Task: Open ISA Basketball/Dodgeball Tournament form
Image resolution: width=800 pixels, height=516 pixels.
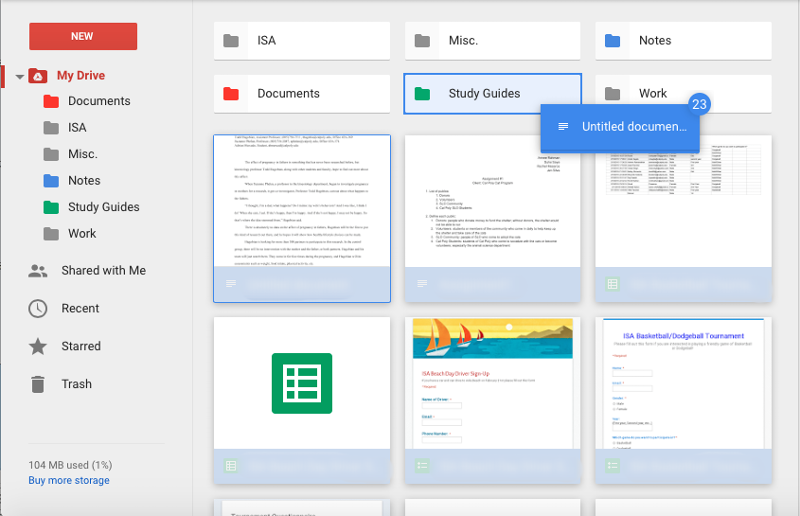Action: (x=683, y=383)
